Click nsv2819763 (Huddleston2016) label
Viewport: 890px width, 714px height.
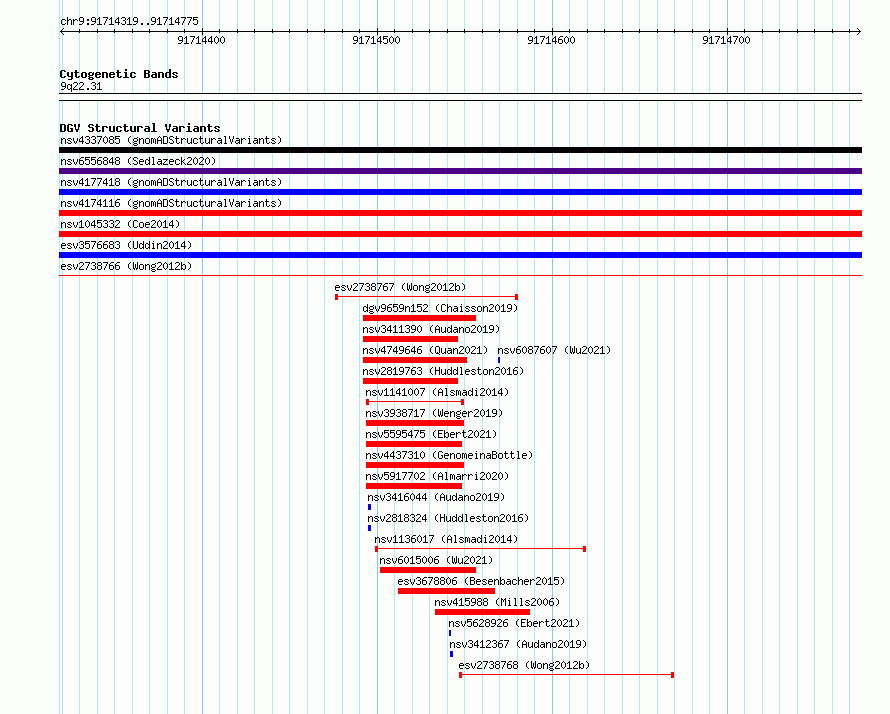443,371
